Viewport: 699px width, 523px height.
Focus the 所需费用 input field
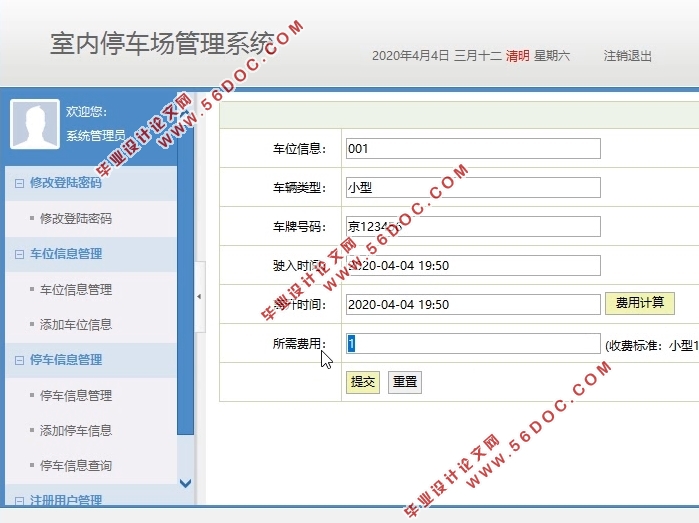(x=473, y=344)
